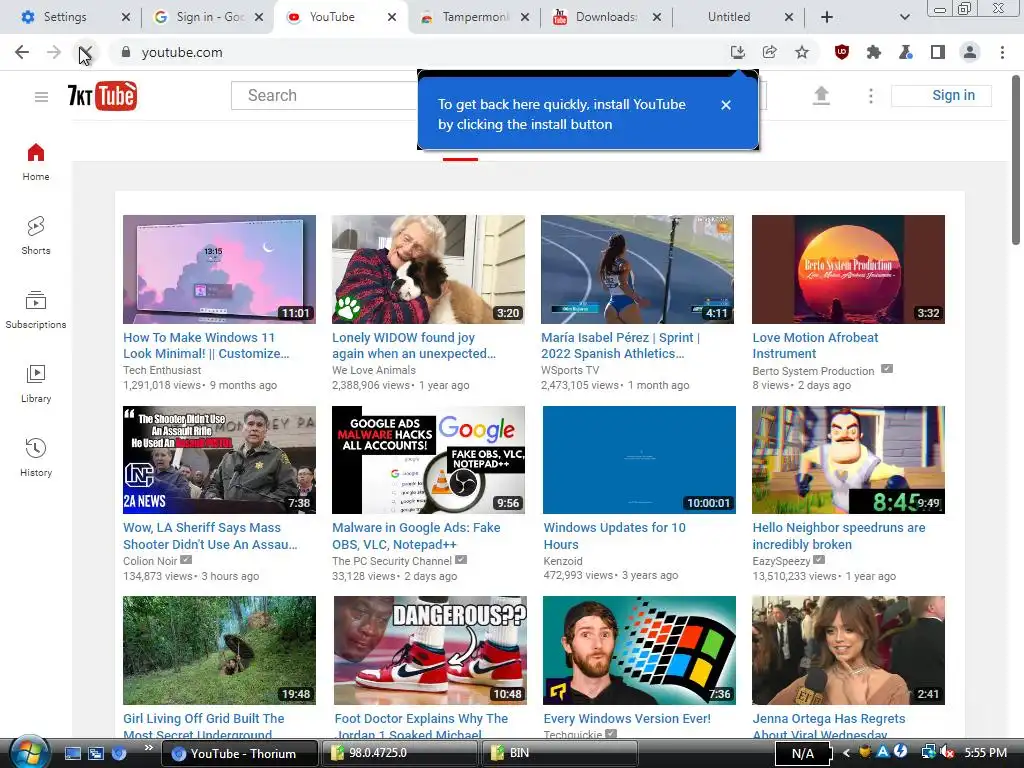Go back with the browser back arrow
This screenshot has width=1024, height=768.
tap(22, 52)
